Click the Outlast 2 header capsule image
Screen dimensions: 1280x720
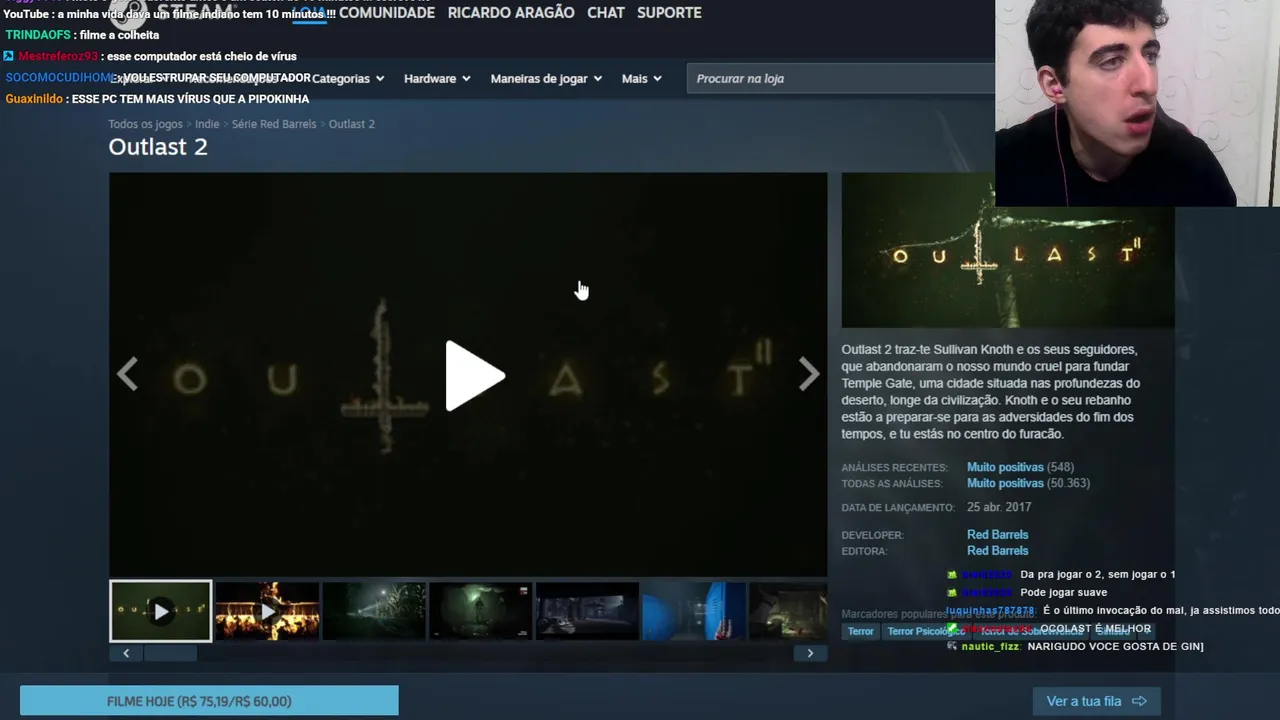click(1008, 250)
